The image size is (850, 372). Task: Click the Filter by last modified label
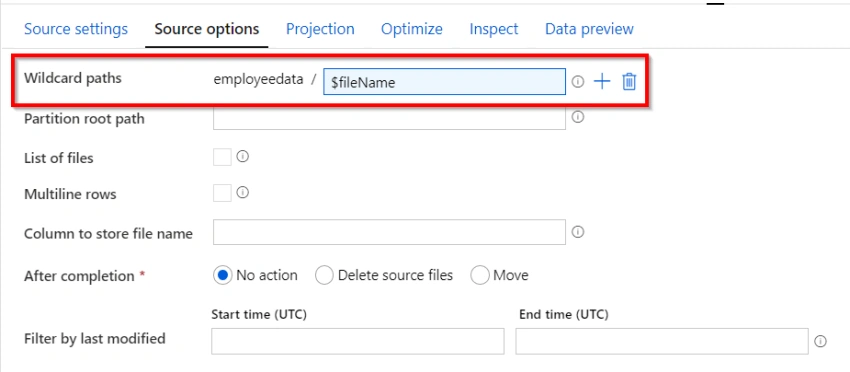[x=95, y=339]
